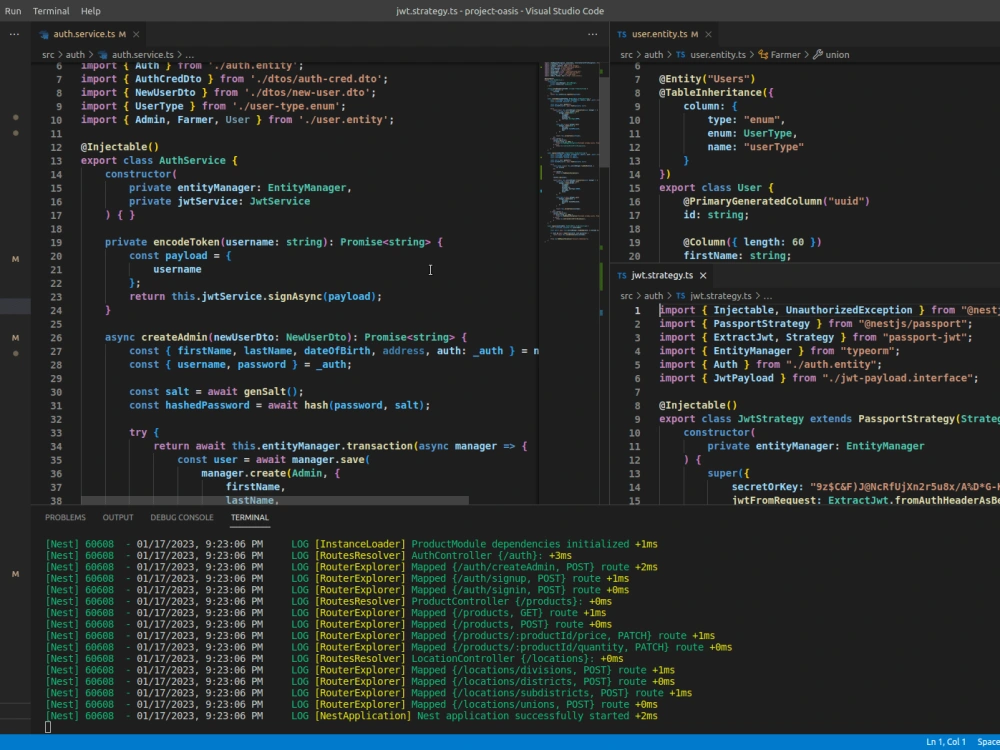Click the minimap of auth.service.ts editor
The width and height of the screenshot is (1000, 750).
[x=573, y=153]
